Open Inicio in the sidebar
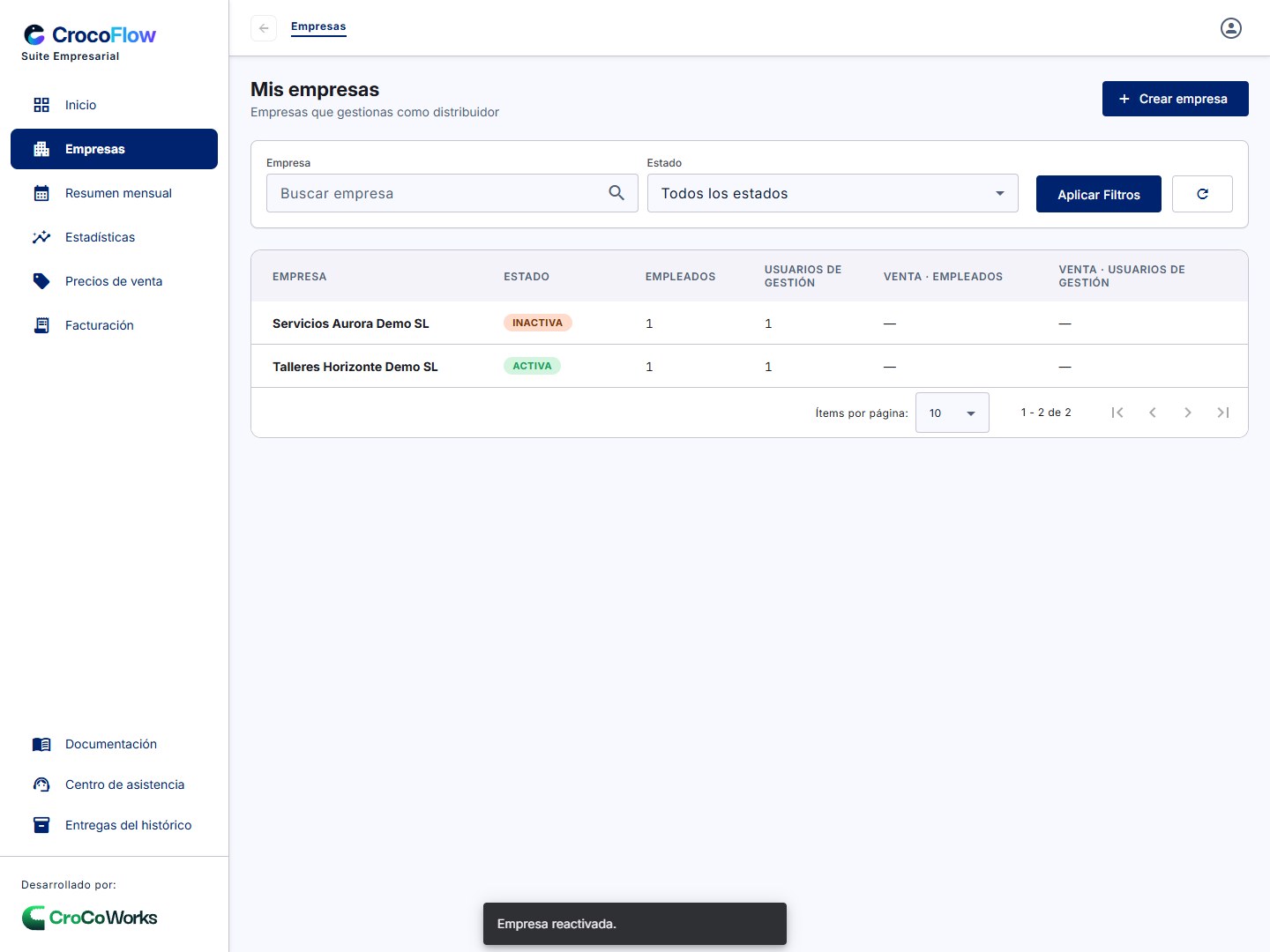This screenshot has height=952, width=1270. (114, 105)
